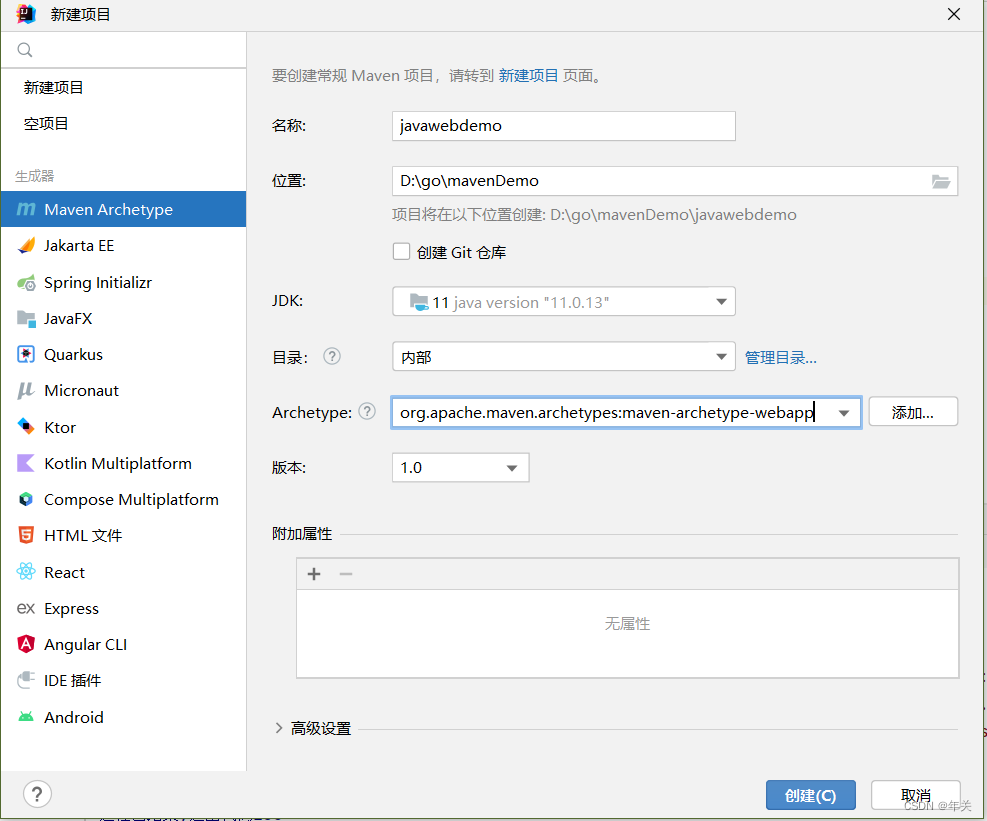Select the Compose Multiplatform entry
This screenshot has height=821, width=987.
pos(123,499)
